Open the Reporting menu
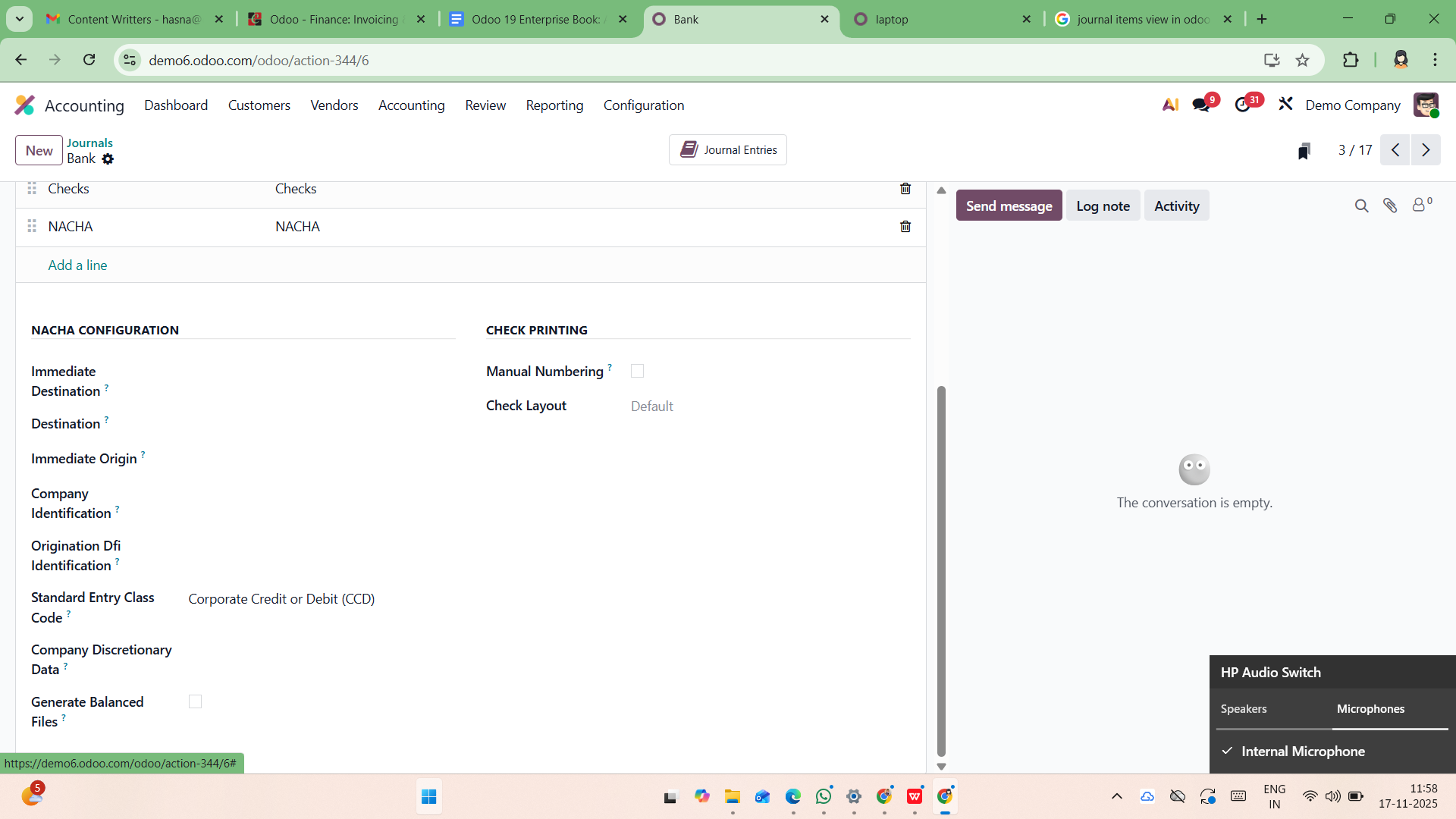 tap(554, 105)
